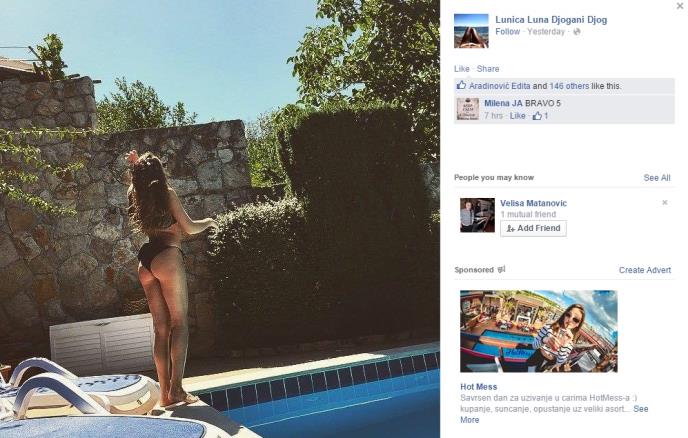The width and height of the screenshot is (688, 438).
Task: Open the poster's profile picture thumbnail
Action: pos(471,31)
